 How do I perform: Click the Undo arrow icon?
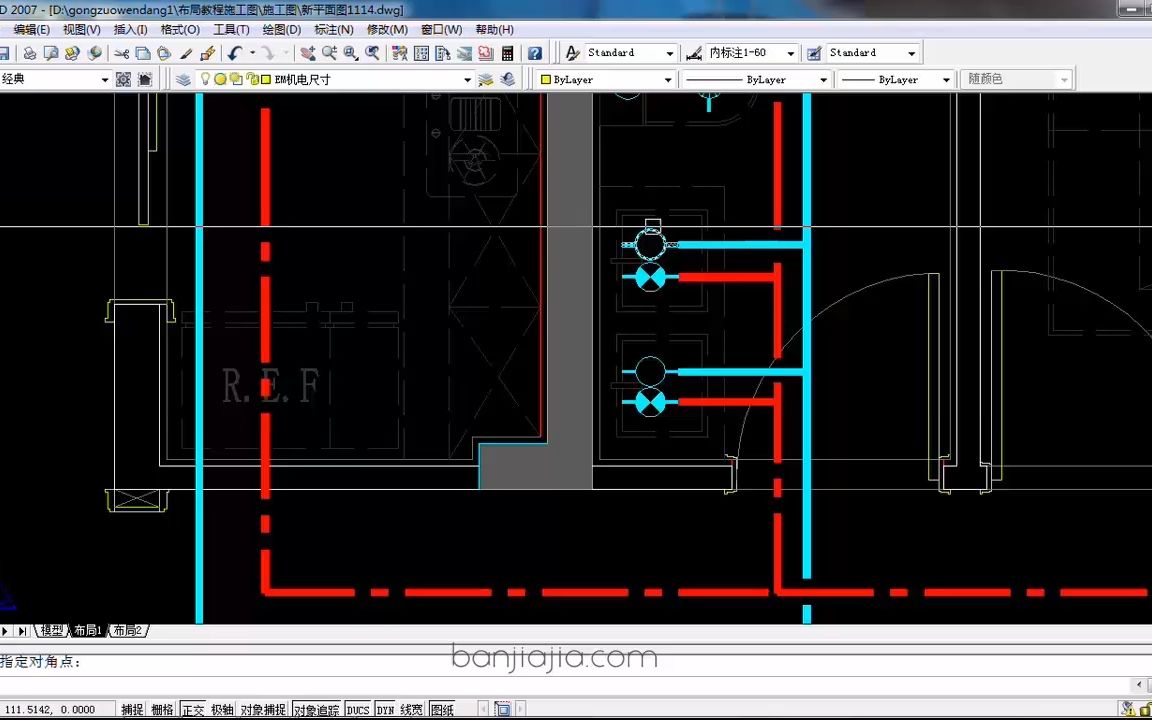click(235, 53)
